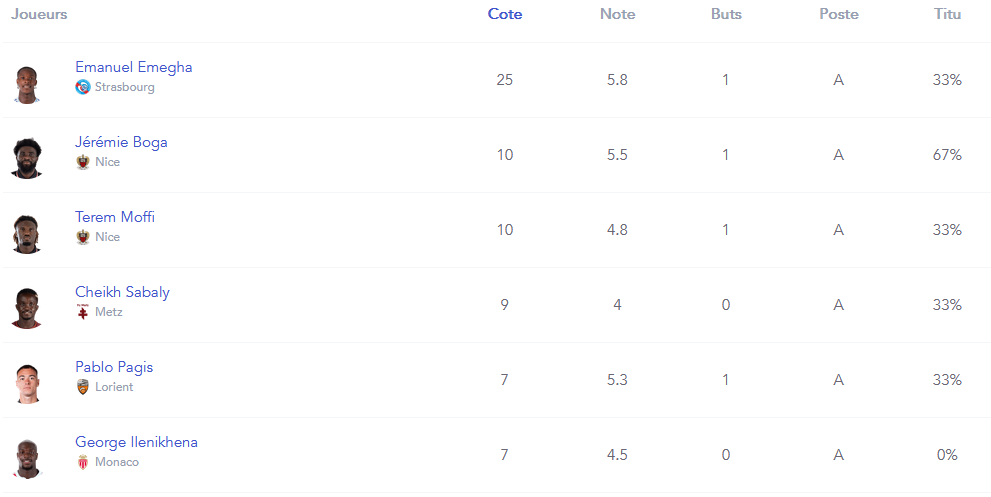Sort by the Buts column header

pos(726,14)
